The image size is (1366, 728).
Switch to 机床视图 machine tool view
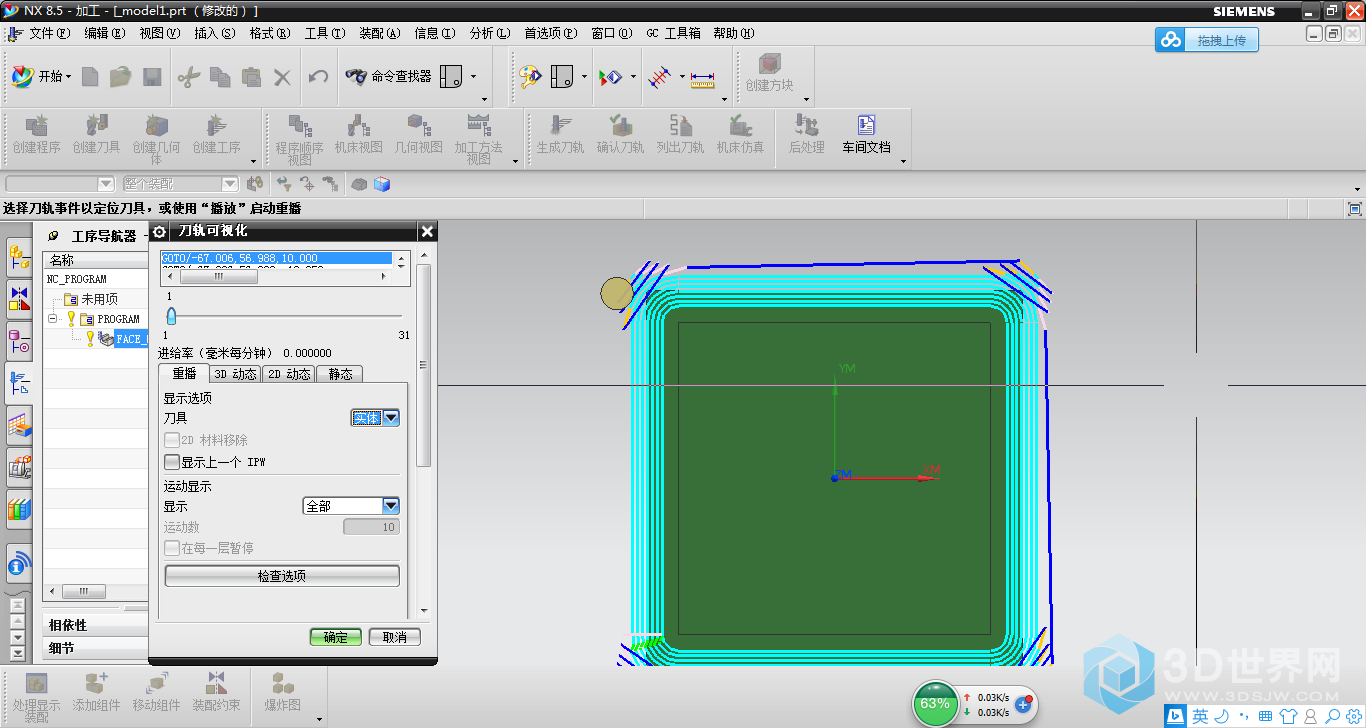tap(358, 134)
